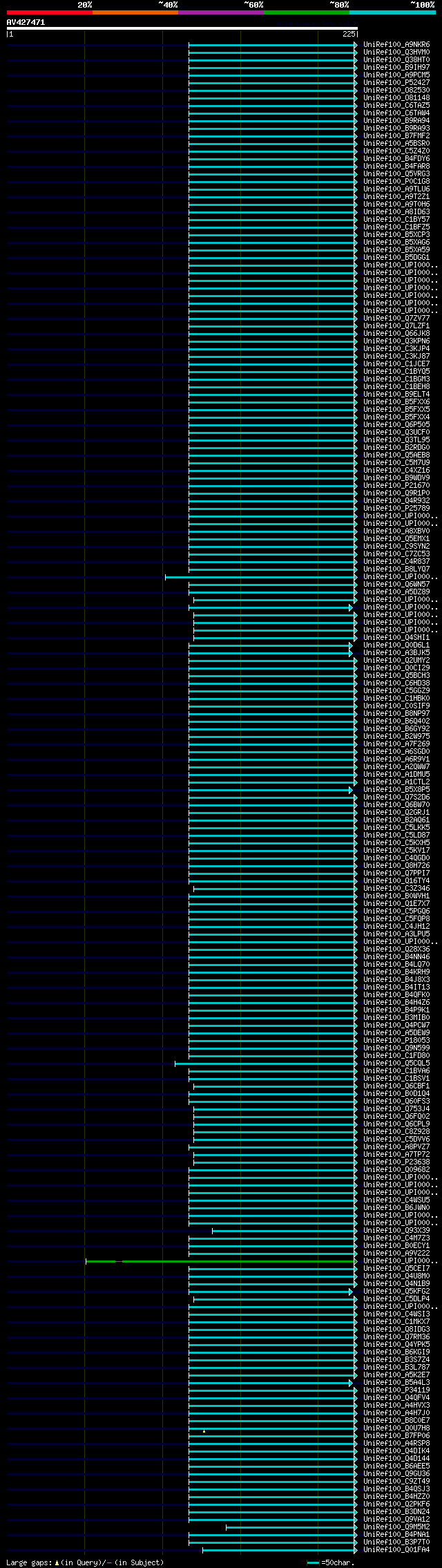Select label UniRef100_Q9M5M2
The height and width of the screenshot is (1568, 442).
[x=396, y=1527]
